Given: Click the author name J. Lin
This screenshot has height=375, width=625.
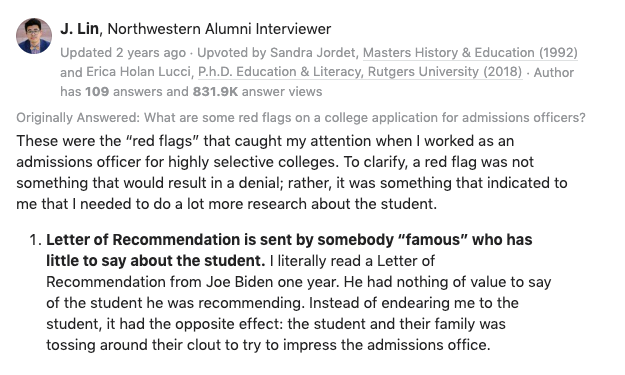Looking at the screenshot, I should pyautogui.click(x=79, y=29).
